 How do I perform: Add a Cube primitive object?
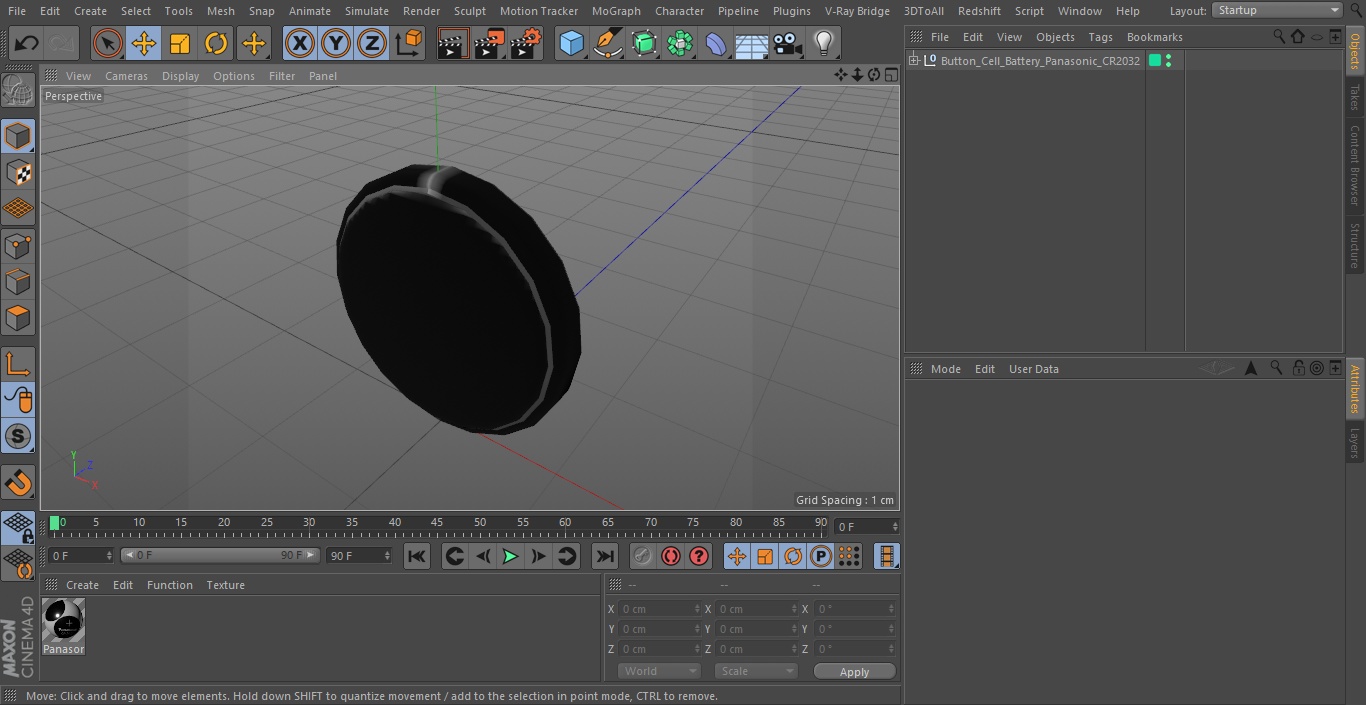tap(571, 43)
